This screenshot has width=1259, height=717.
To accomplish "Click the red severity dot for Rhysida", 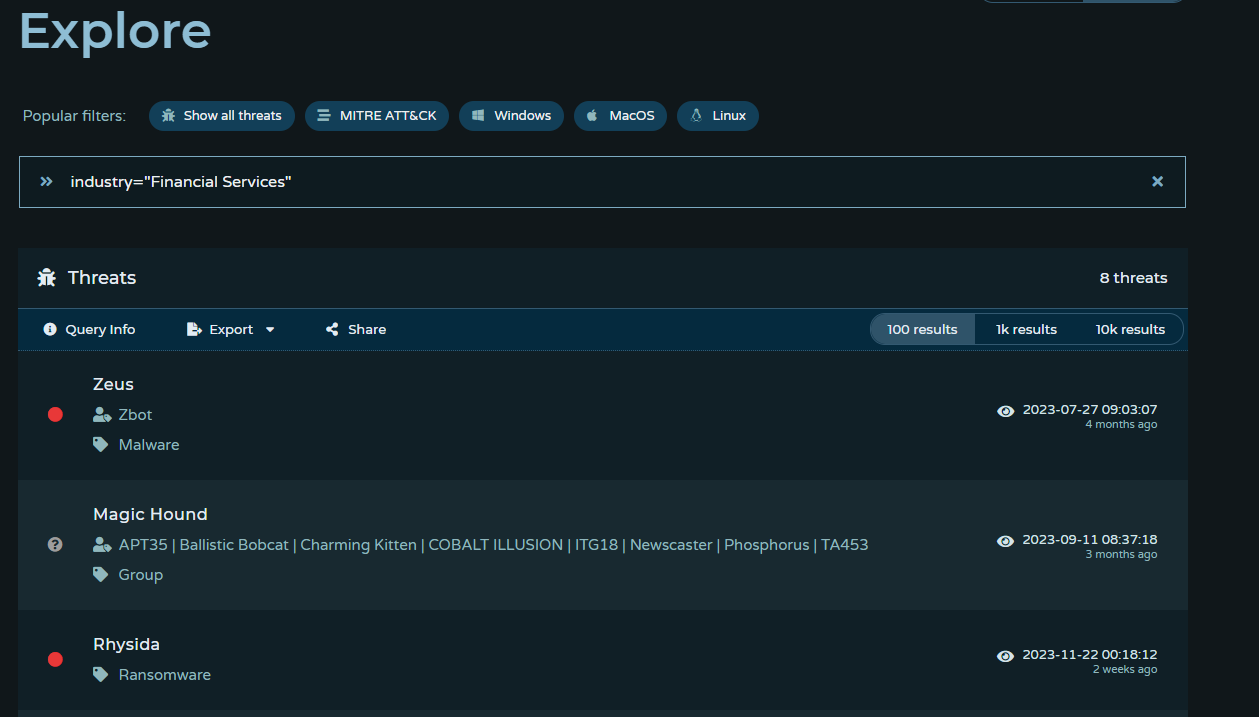I will [55, 660].
